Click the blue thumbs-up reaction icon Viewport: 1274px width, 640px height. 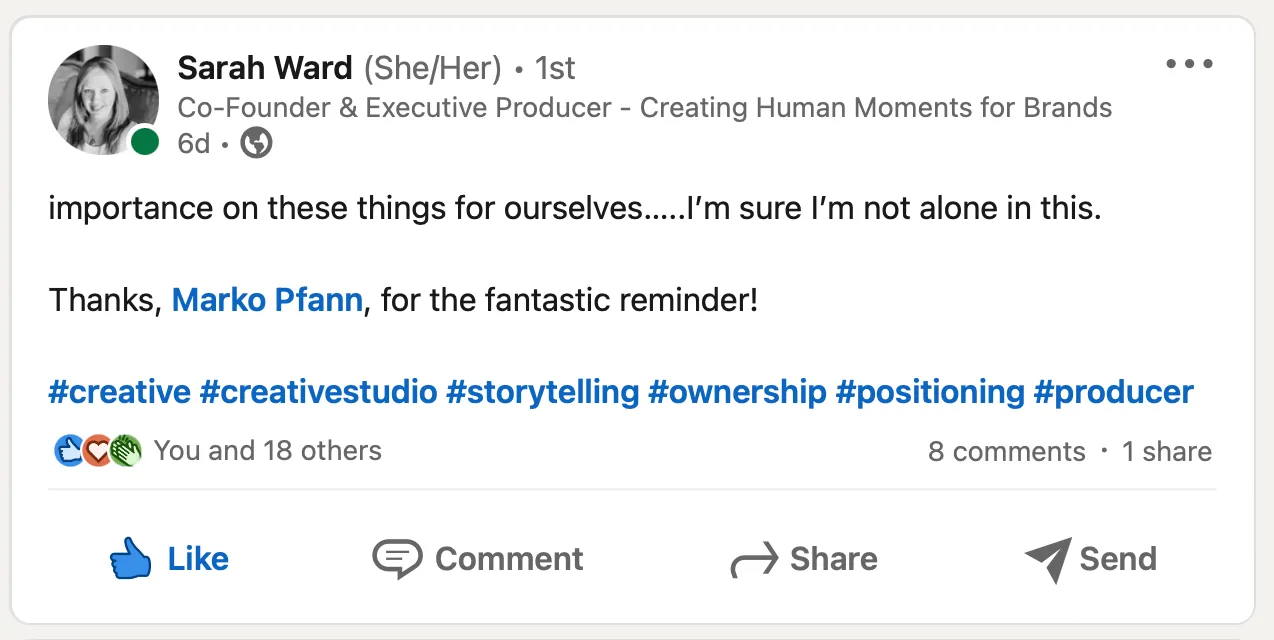tap(68, 451)
